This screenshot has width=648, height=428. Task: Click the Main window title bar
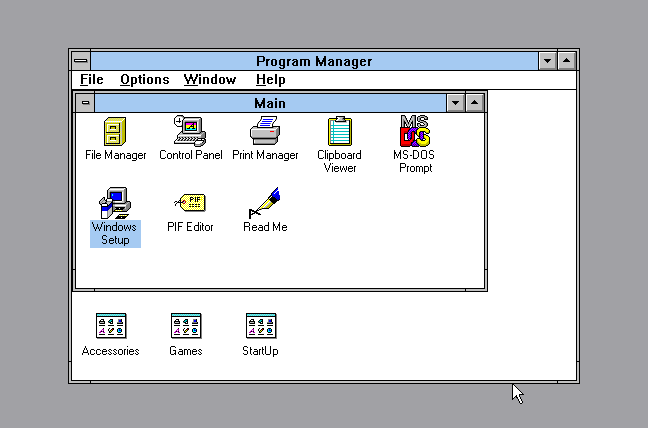[270, 103]
